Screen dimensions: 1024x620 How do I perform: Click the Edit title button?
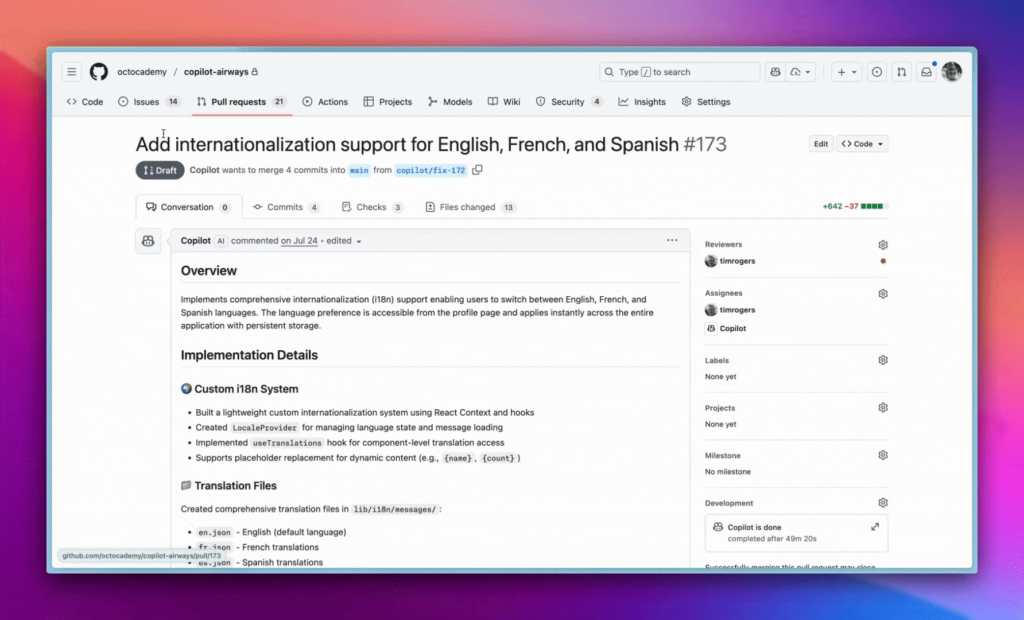821,144
